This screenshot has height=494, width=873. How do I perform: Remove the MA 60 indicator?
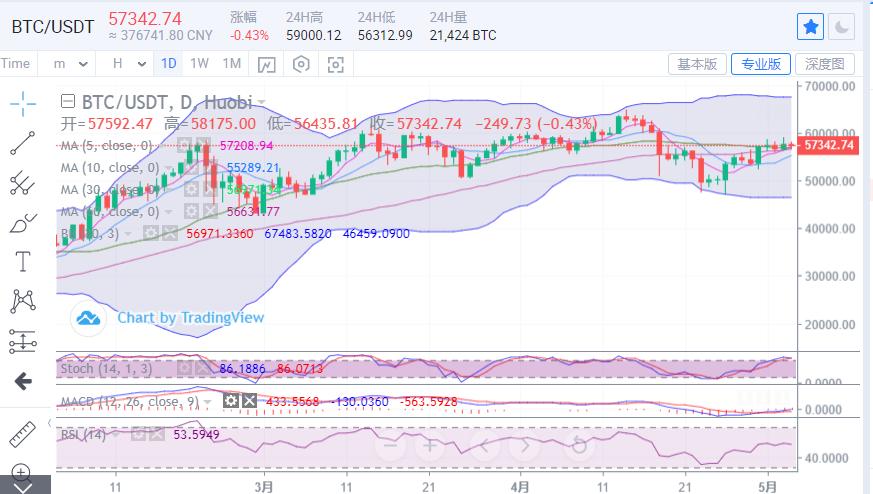click(x=210, y=212)
